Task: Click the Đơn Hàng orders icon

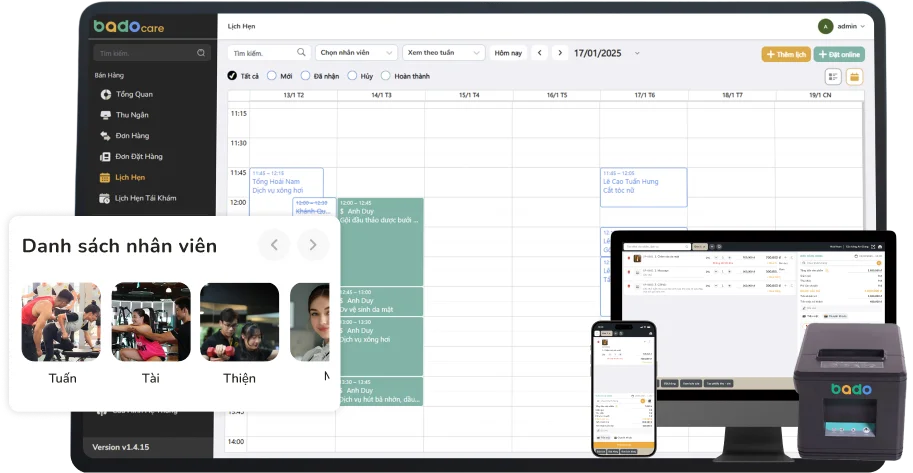Action: point(105,136)
